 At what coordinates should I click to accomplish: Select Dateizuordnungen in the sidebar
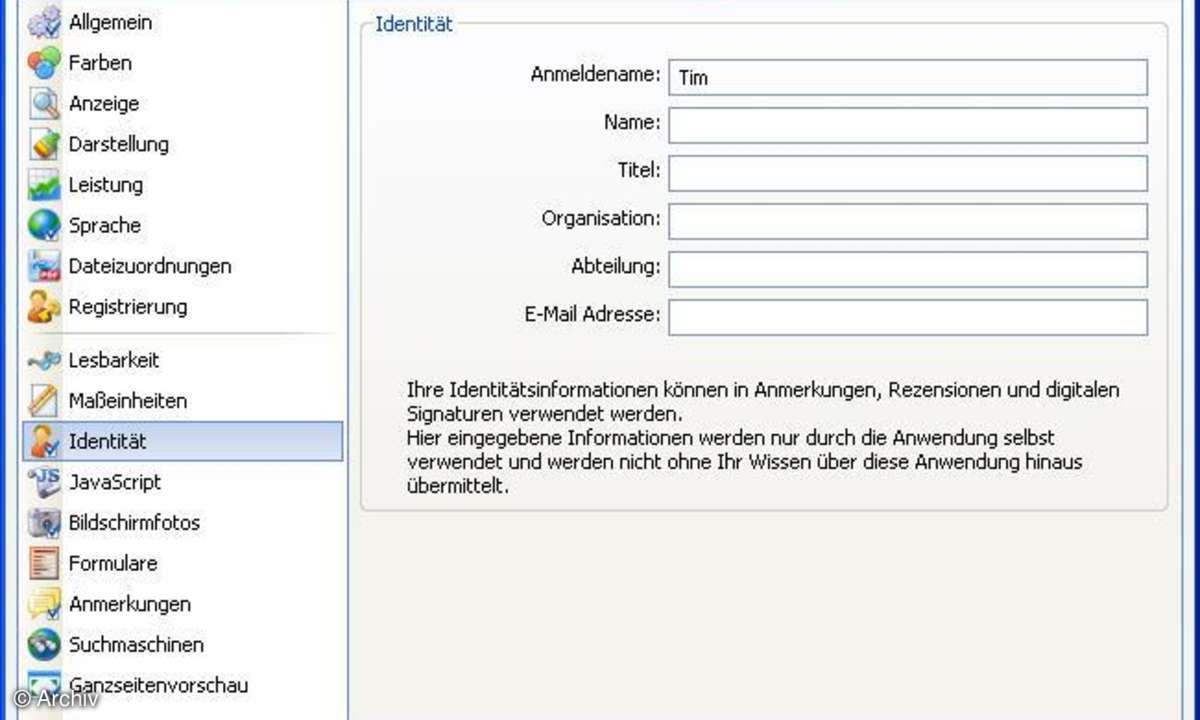(182, 266)
